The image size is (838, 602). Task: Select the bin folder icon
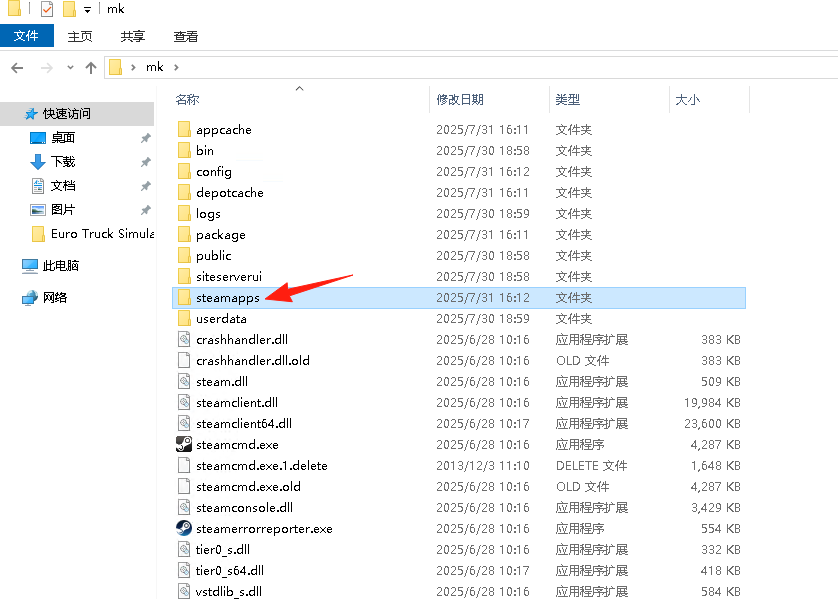tap(184, 150)
